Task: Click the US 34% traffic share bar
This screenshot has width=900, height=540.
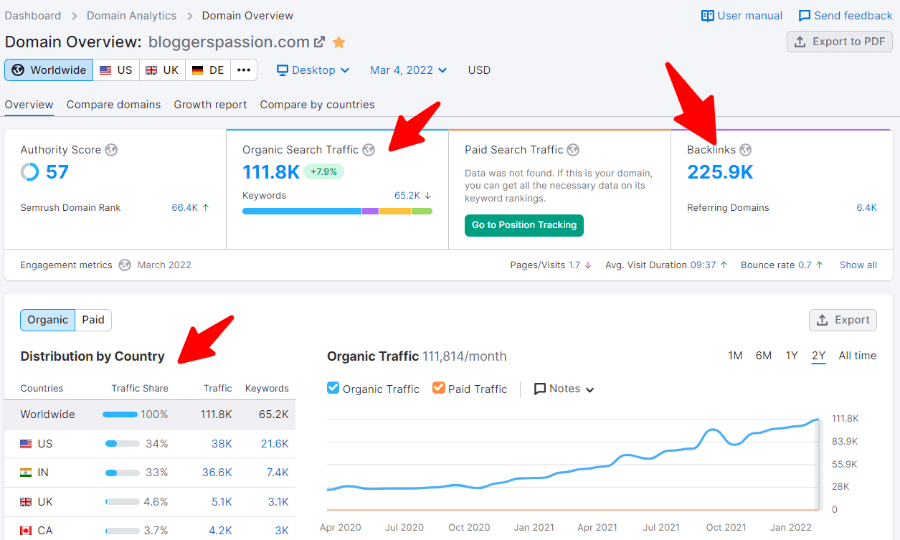Action: [x=123, y=444]
